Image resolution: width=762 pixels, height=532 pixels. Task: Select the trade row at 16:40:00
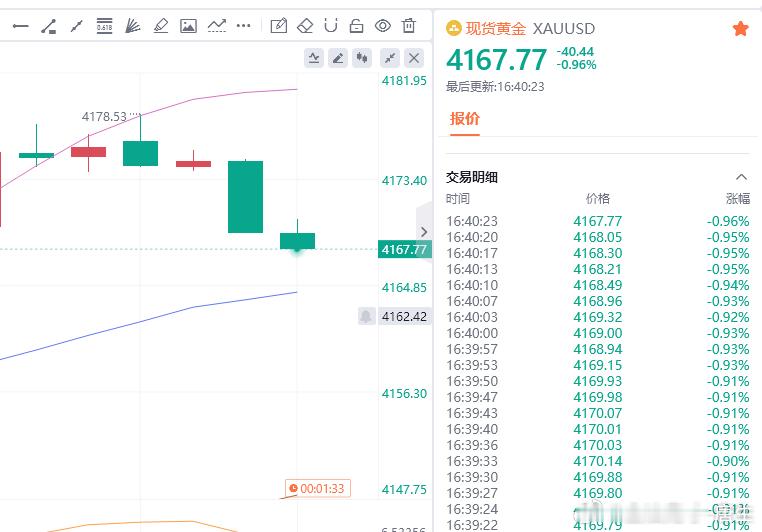[x=598, y=333]
